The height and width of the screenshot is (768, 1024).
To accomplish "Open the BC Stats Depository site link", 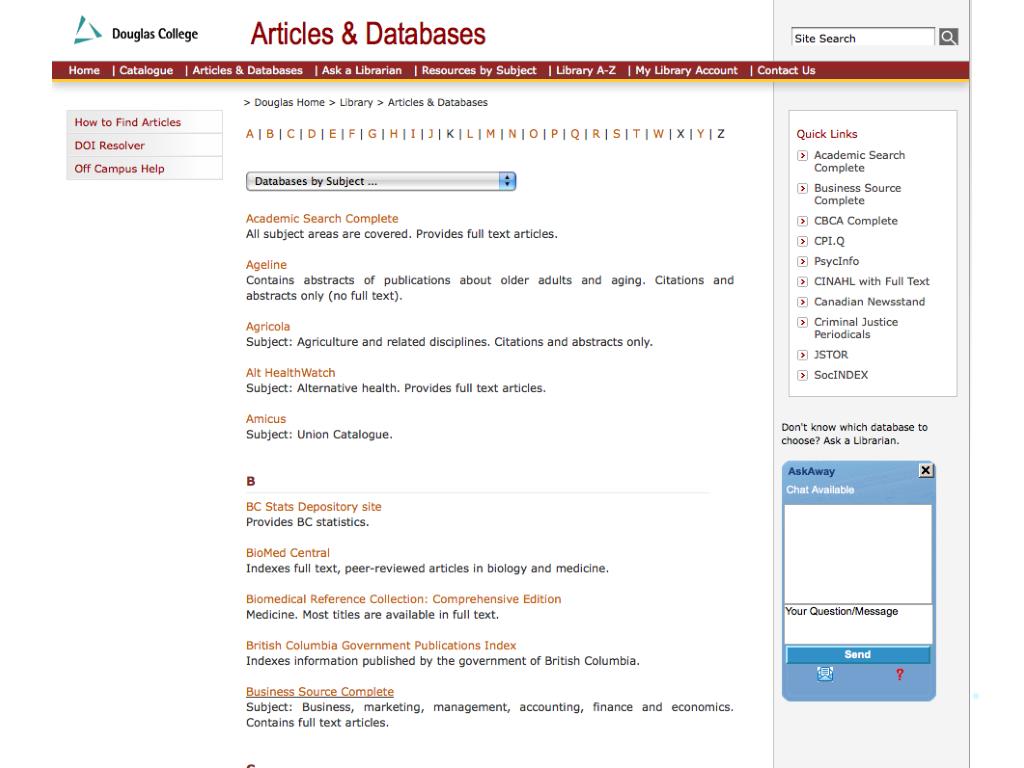I will (x=313, y=507).
